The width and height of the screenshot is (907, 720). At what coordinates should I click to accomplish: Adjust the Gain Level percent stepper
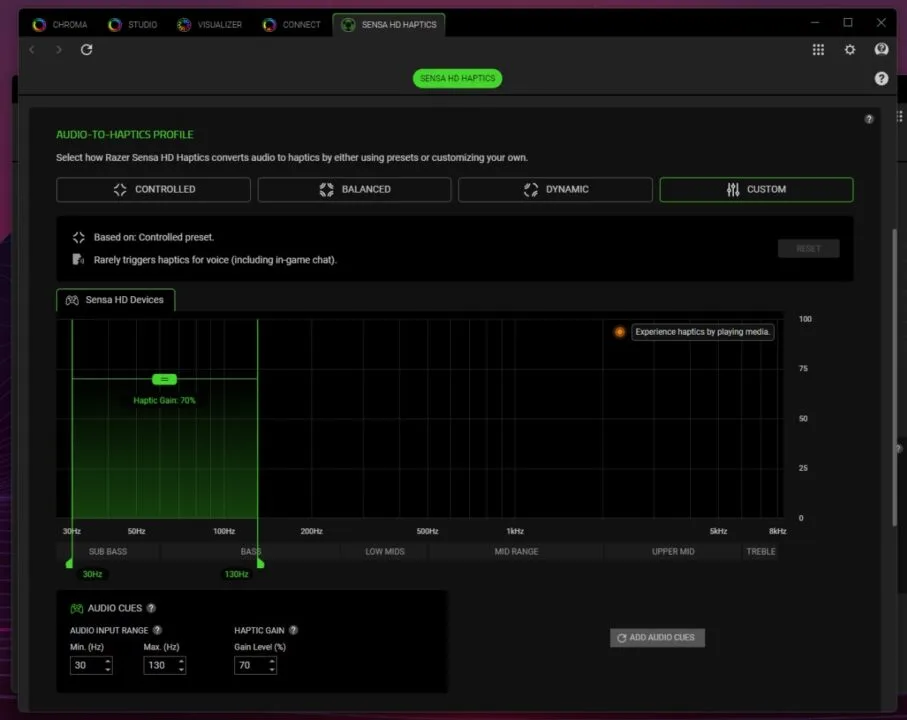tap(271, 665)
